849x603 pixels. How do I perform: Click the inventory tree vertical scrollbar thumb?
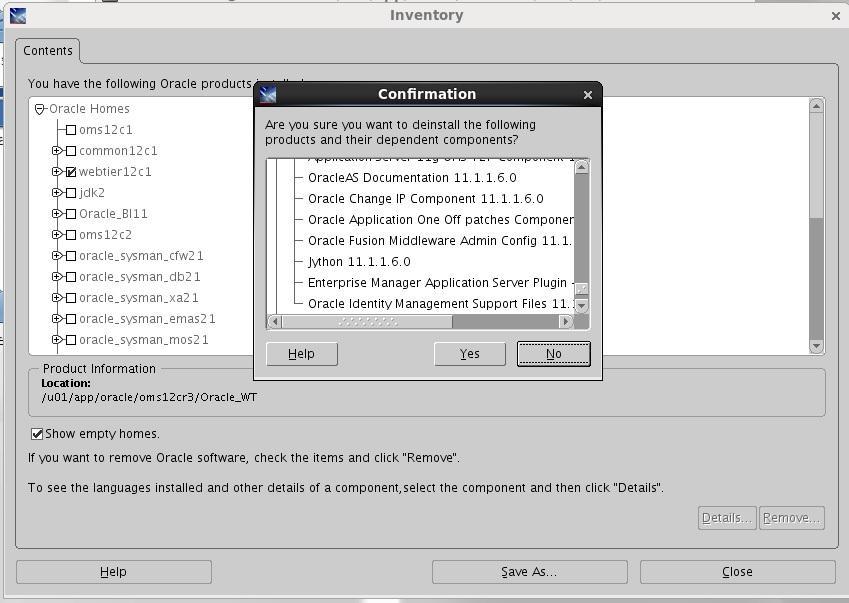(817, 166)
